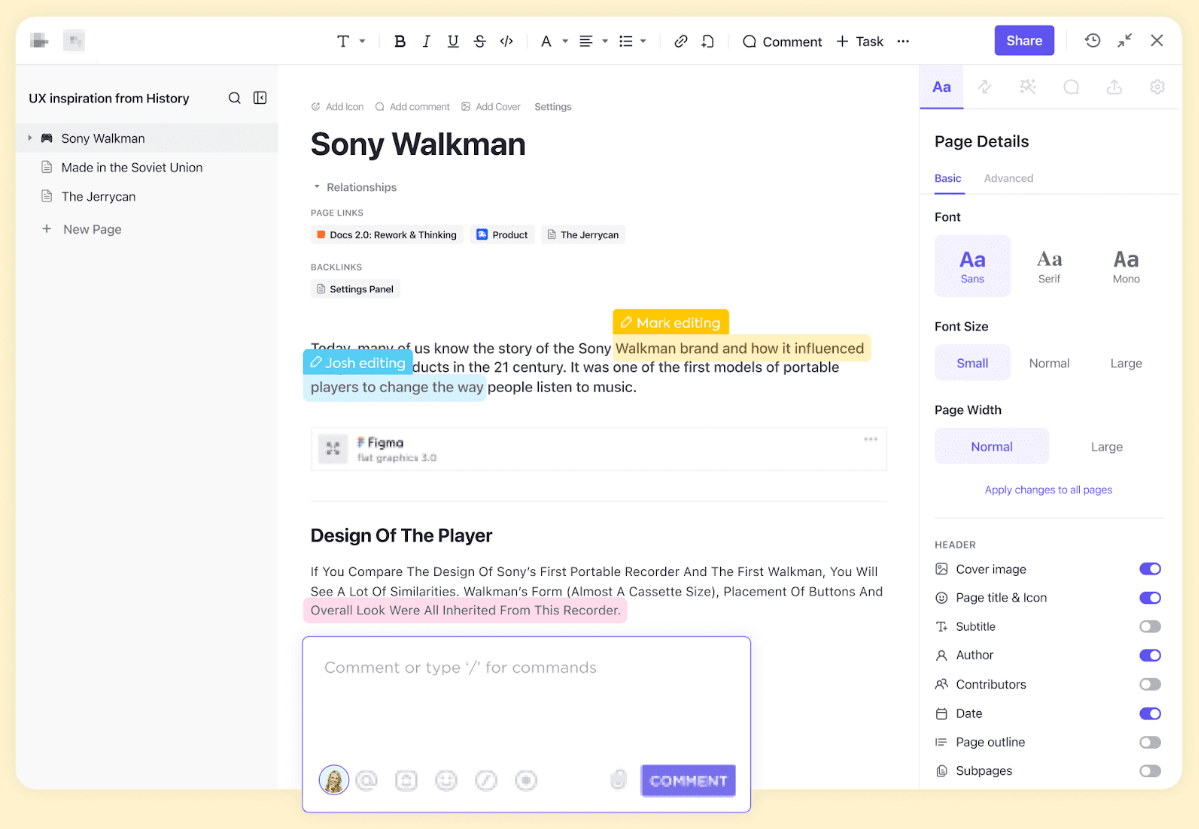1199x829 pixels.
Task: Select the strikethrough formatting icon
Action: 479,41
